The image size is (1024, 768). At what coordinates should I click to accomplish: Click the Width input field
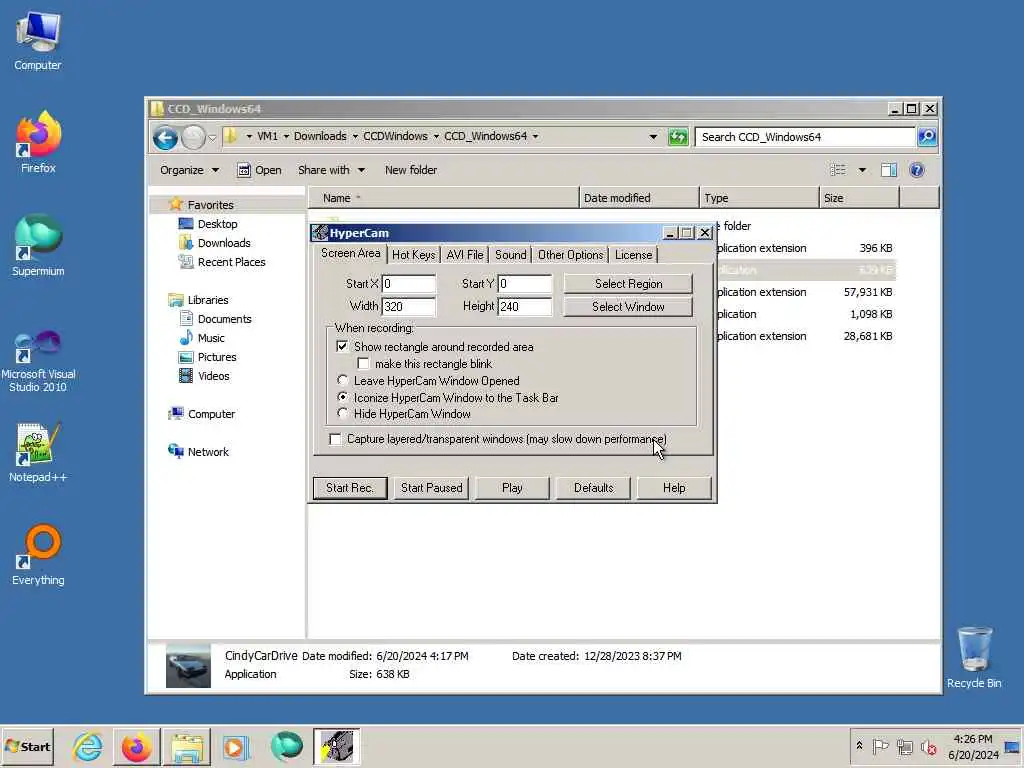click(409, 306)
